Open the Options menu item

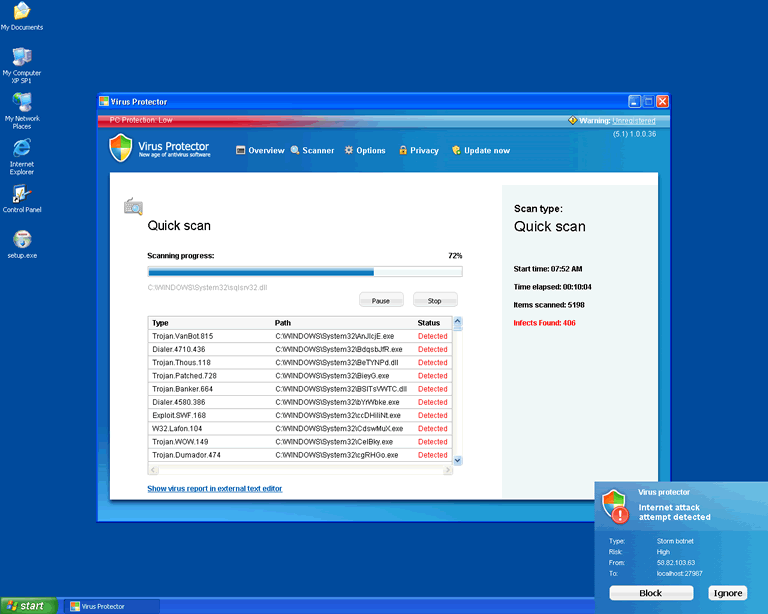365,150
